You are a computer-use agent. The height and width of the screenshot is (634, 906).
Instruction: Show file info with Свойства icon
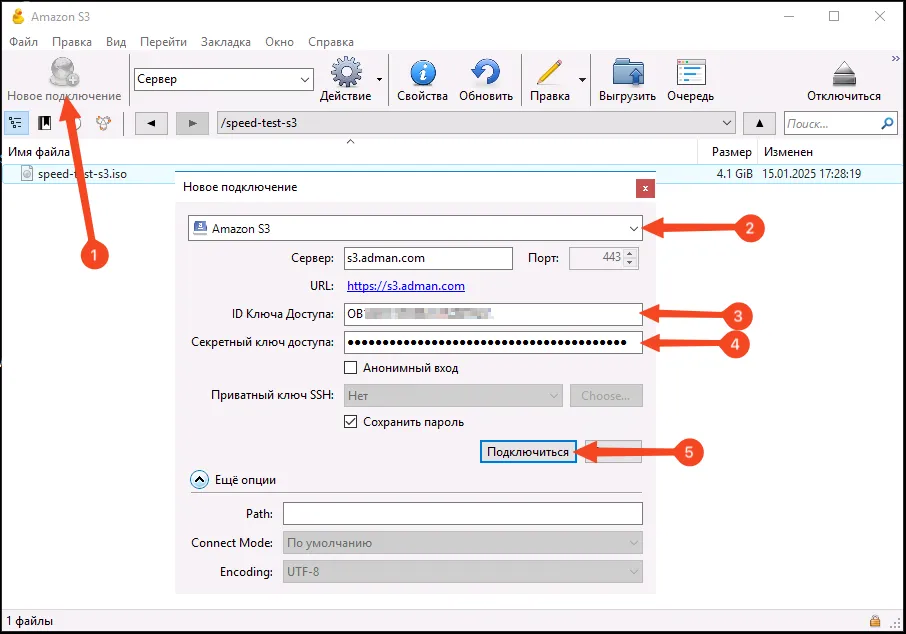[x=422, y=73]
